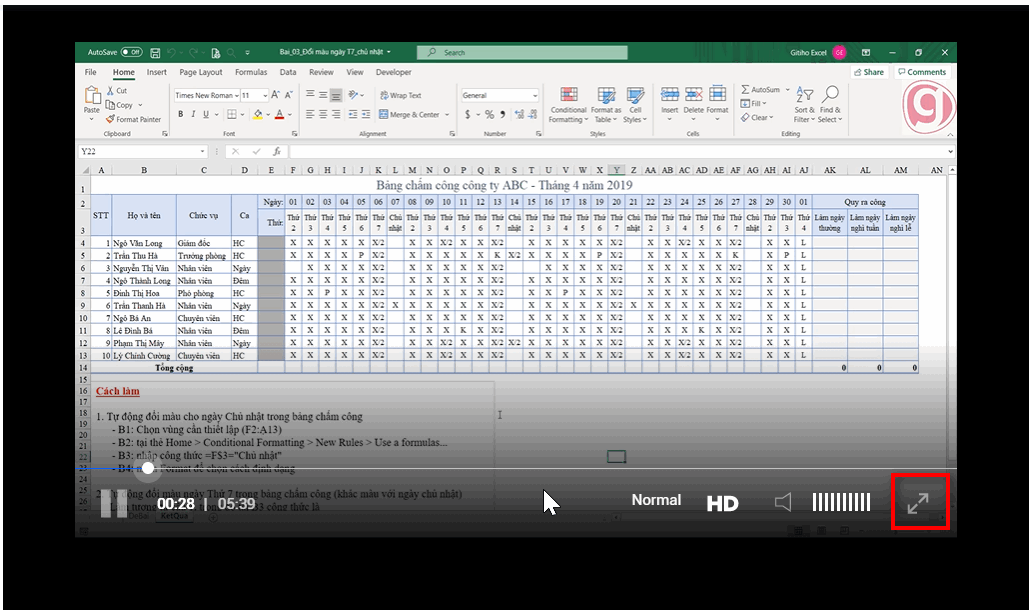Apply Italic formatting
Viewport: 1029px width, 610px height.
click(x=193, y=114)
